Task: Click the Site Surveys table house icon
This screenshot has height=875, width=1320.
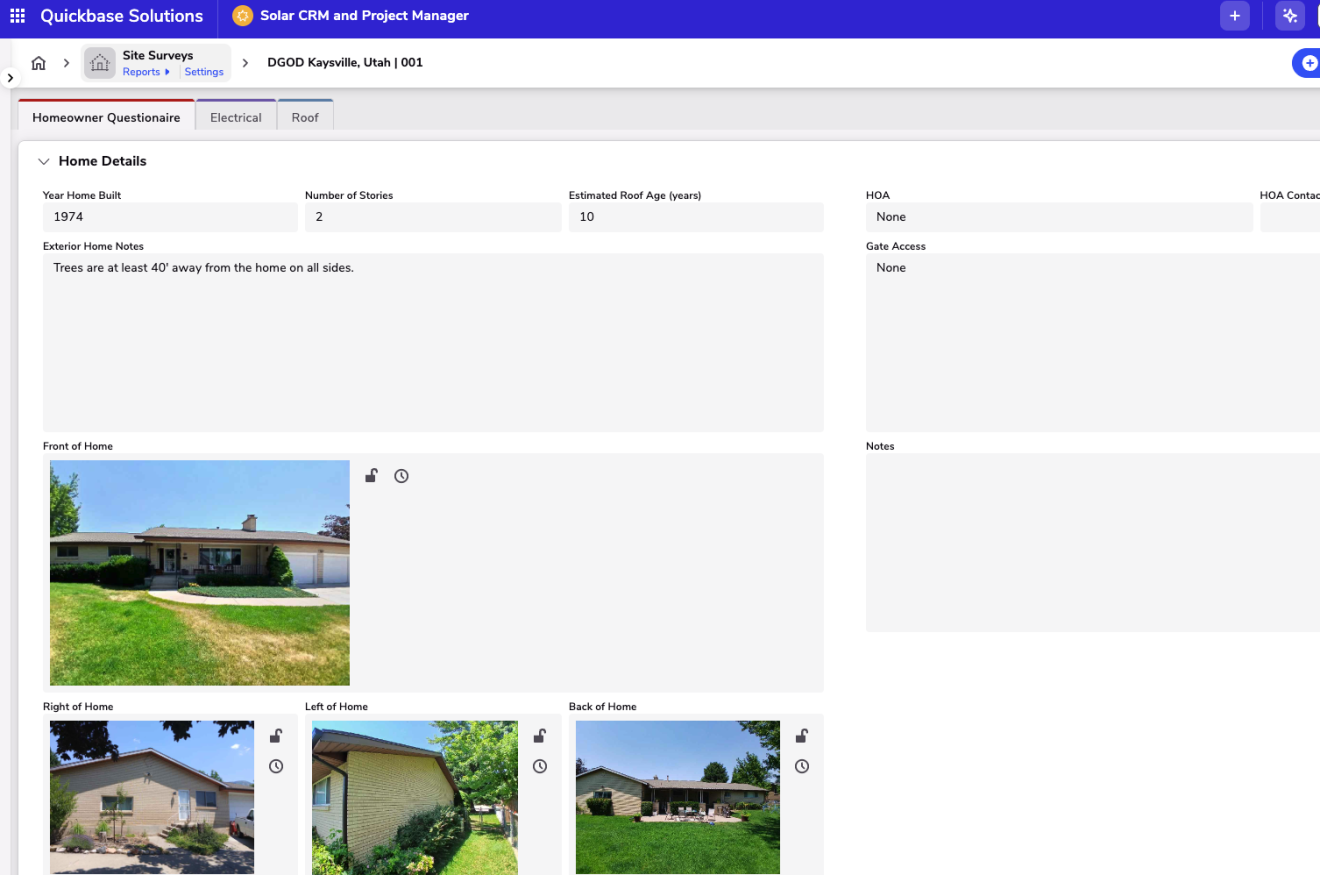Action: point(100,63)
